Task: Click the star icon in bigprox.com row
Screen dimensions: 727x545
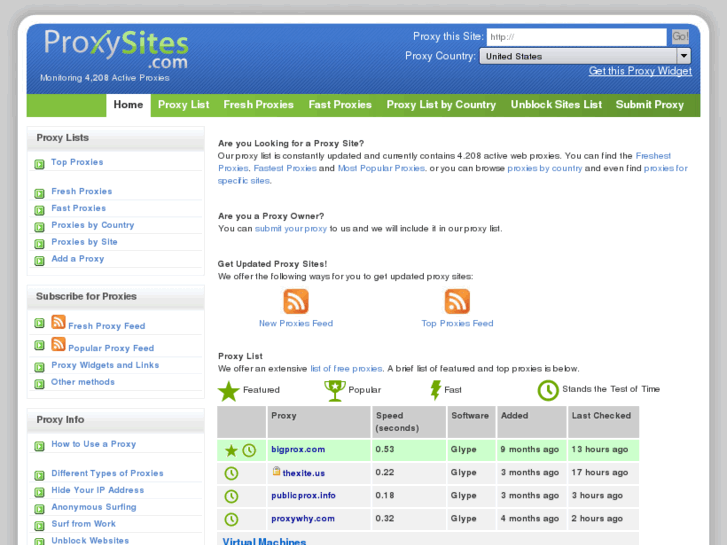Action: click(231, 450)
